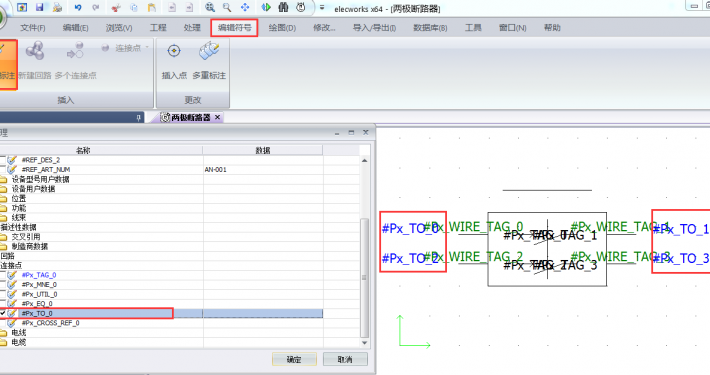Screen dimensions: 710x375
Task: Click the Print icon in quick toolbar
Action: pyautogui.click(x=57, y=7)
